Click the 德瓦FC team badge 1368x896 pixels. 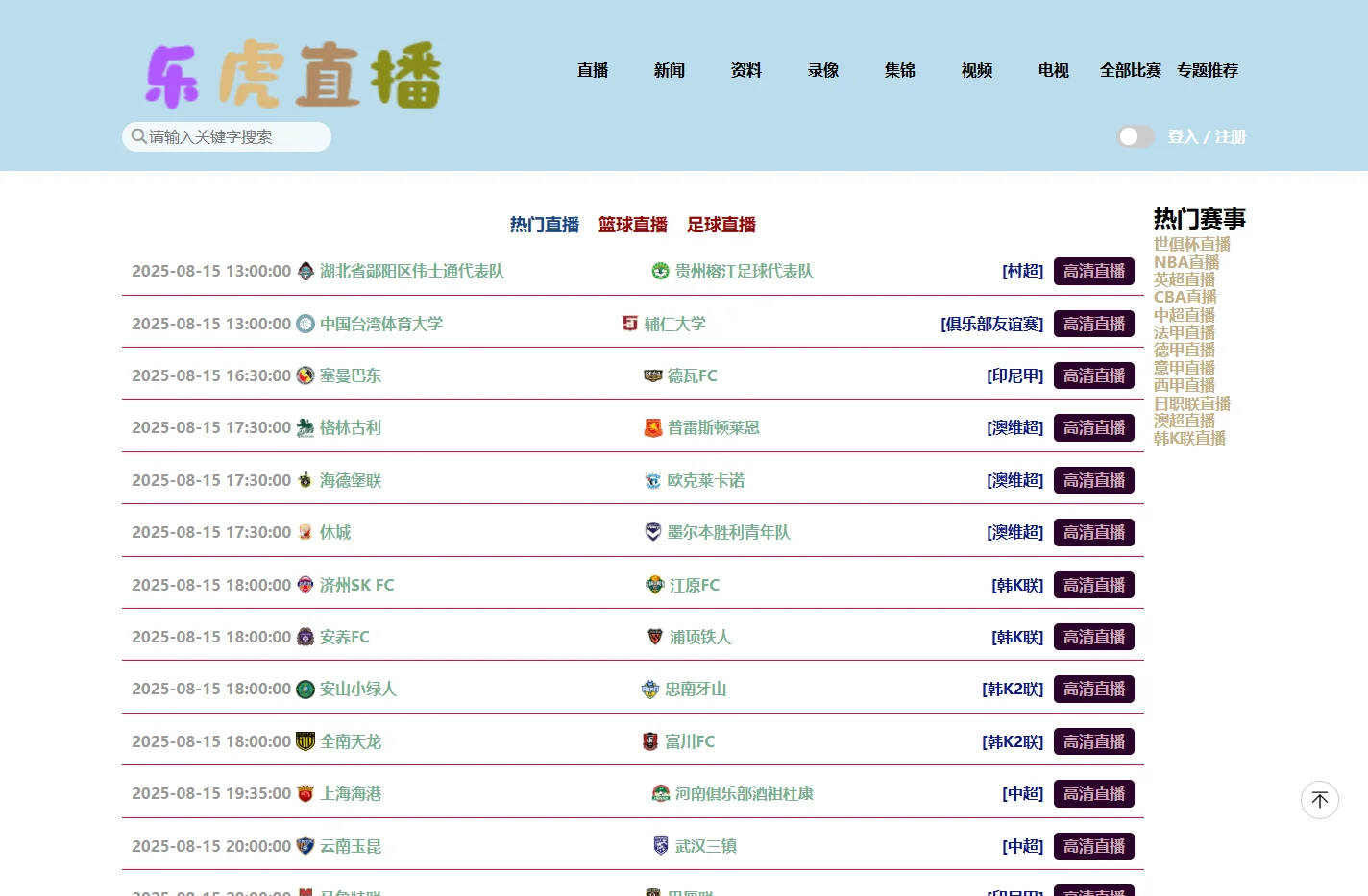coord(653,375)
